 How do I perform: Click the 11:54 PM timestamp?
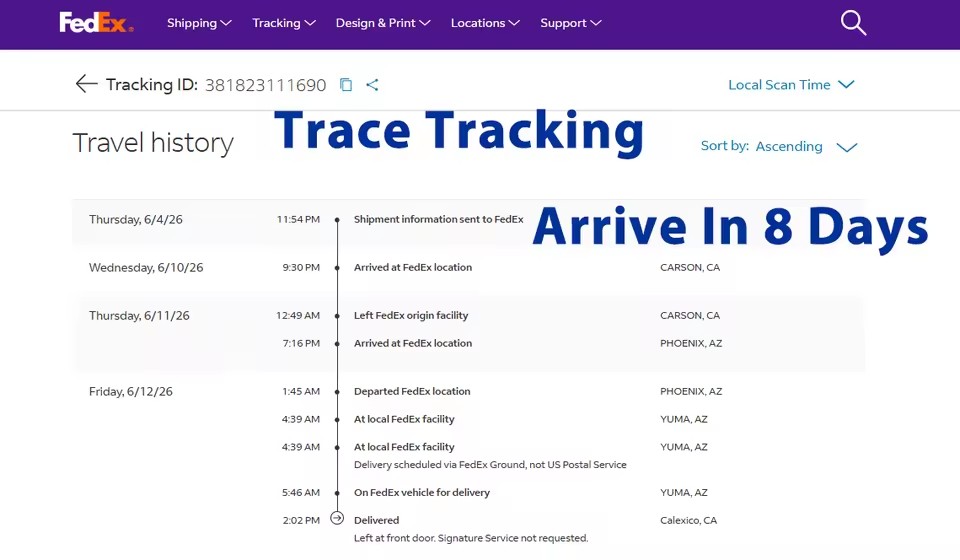(x=298, y=219)
